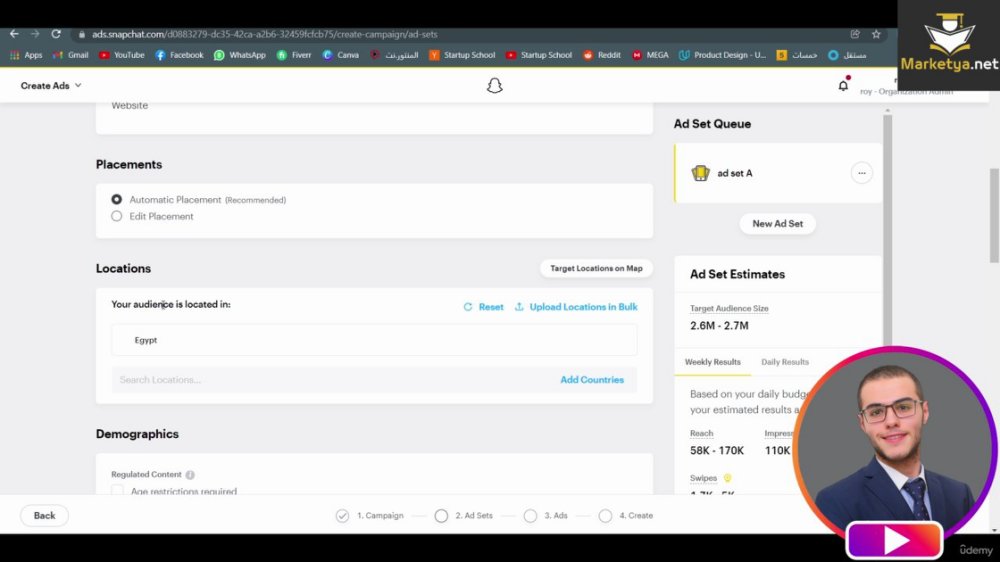Select Automatic Placement radio option
Screen dimensions: 1000x562
[x=116, y=200]
